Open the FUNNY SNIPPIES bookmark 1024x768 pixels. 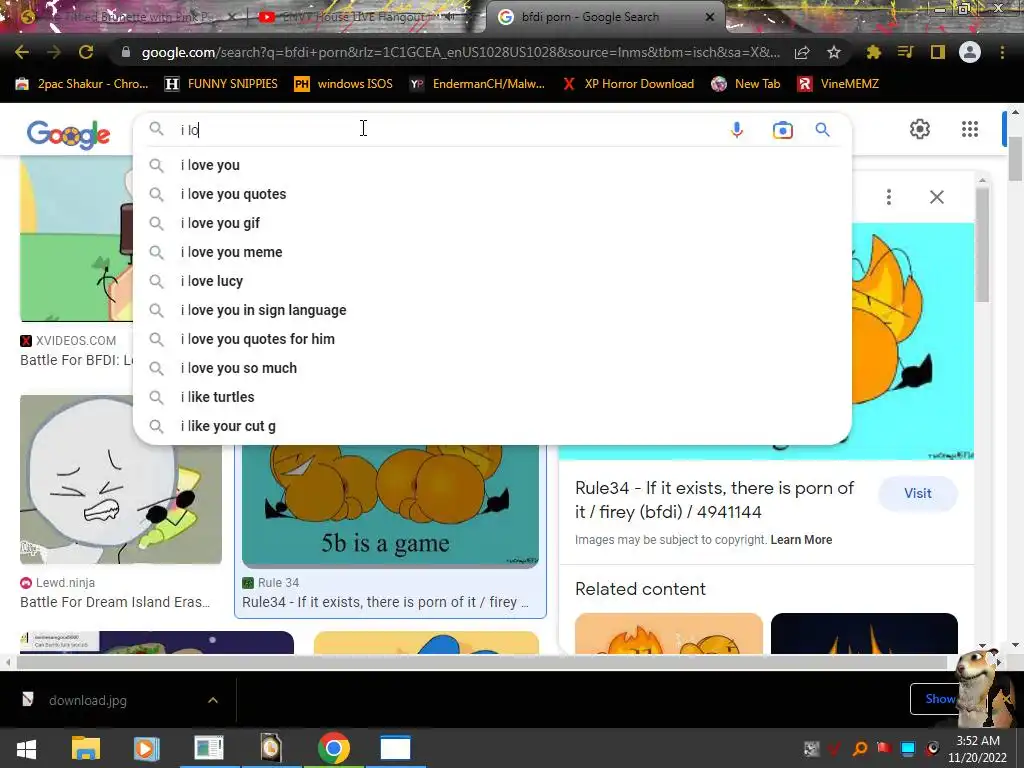click(221, 84)
